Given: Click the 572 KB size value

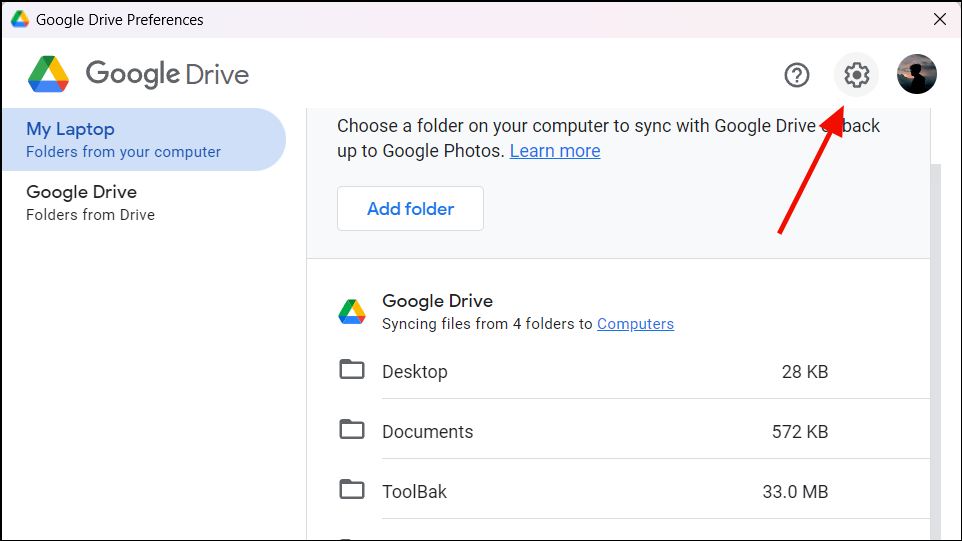Looking at the screenshot, I should (x=800, y=432).
